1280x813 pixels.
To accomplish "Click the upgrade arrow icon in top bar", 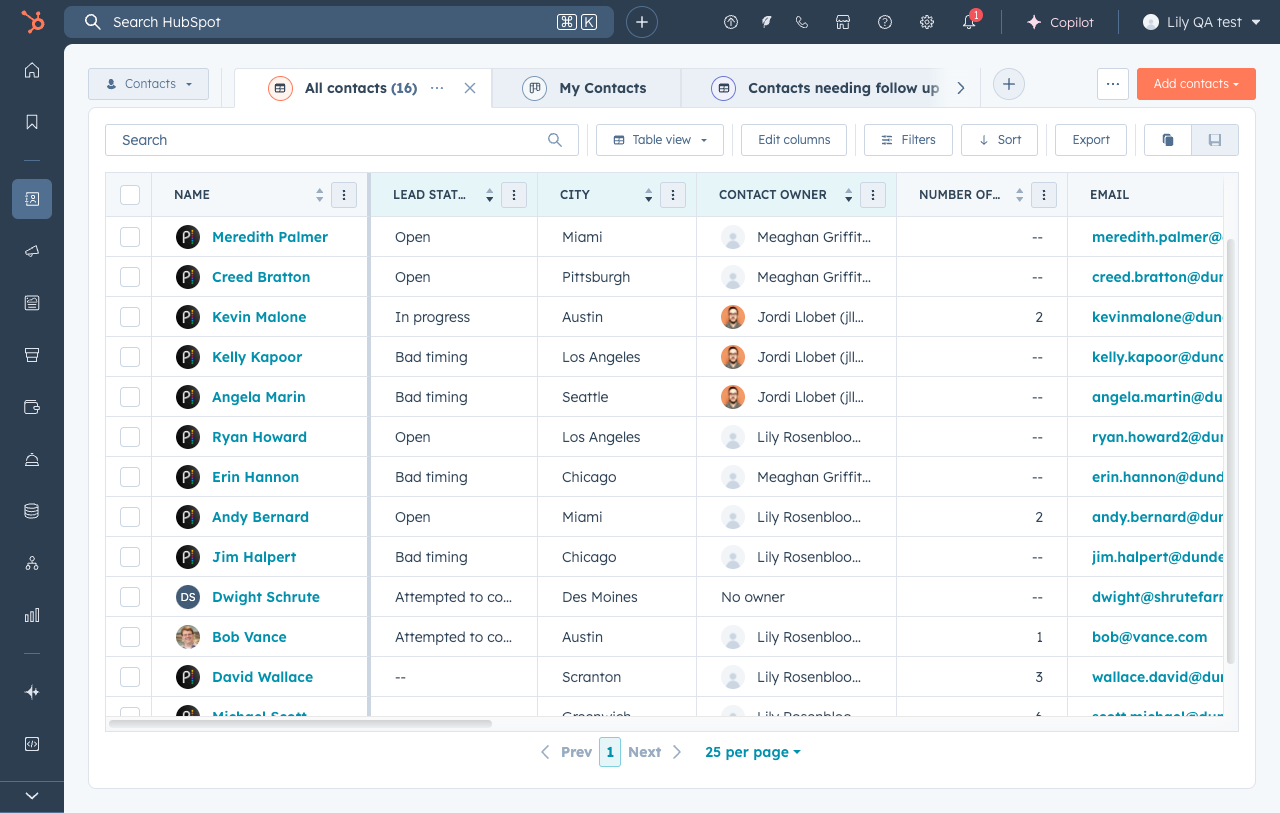I will point(731,22).
